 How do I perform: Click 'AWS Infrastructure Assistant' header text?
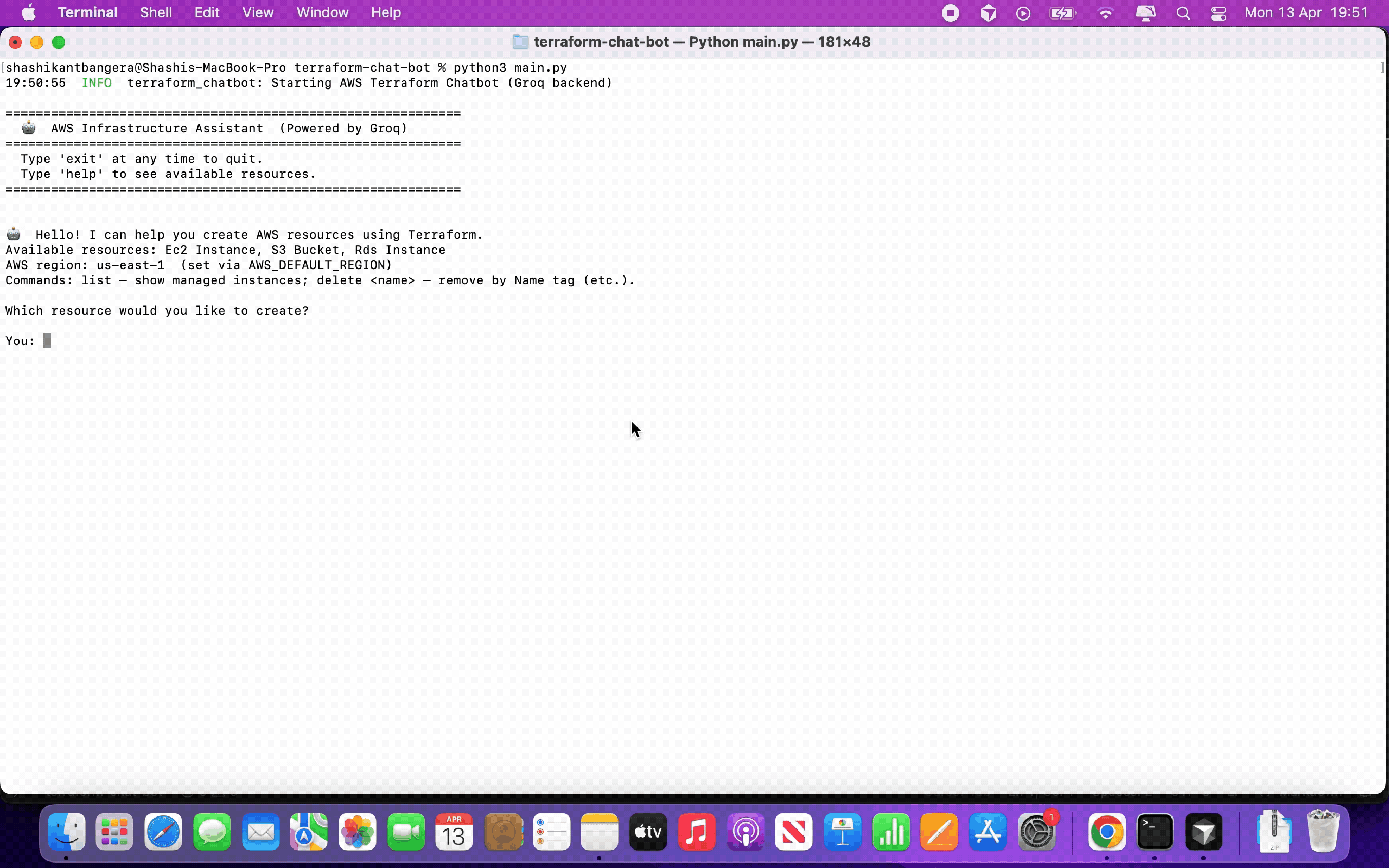(157, 128)
